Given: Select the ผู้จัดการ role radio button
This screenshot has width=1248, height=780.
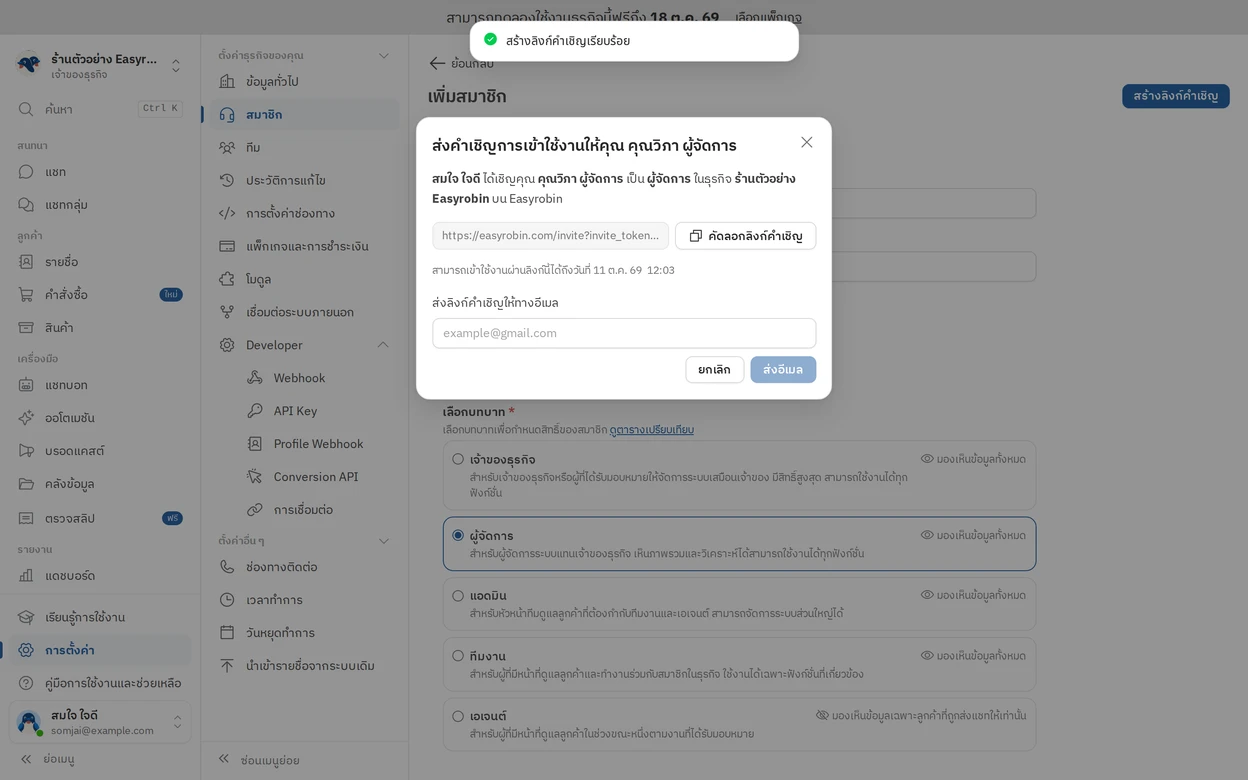Looking at the screenshot, I should (458, 536).
